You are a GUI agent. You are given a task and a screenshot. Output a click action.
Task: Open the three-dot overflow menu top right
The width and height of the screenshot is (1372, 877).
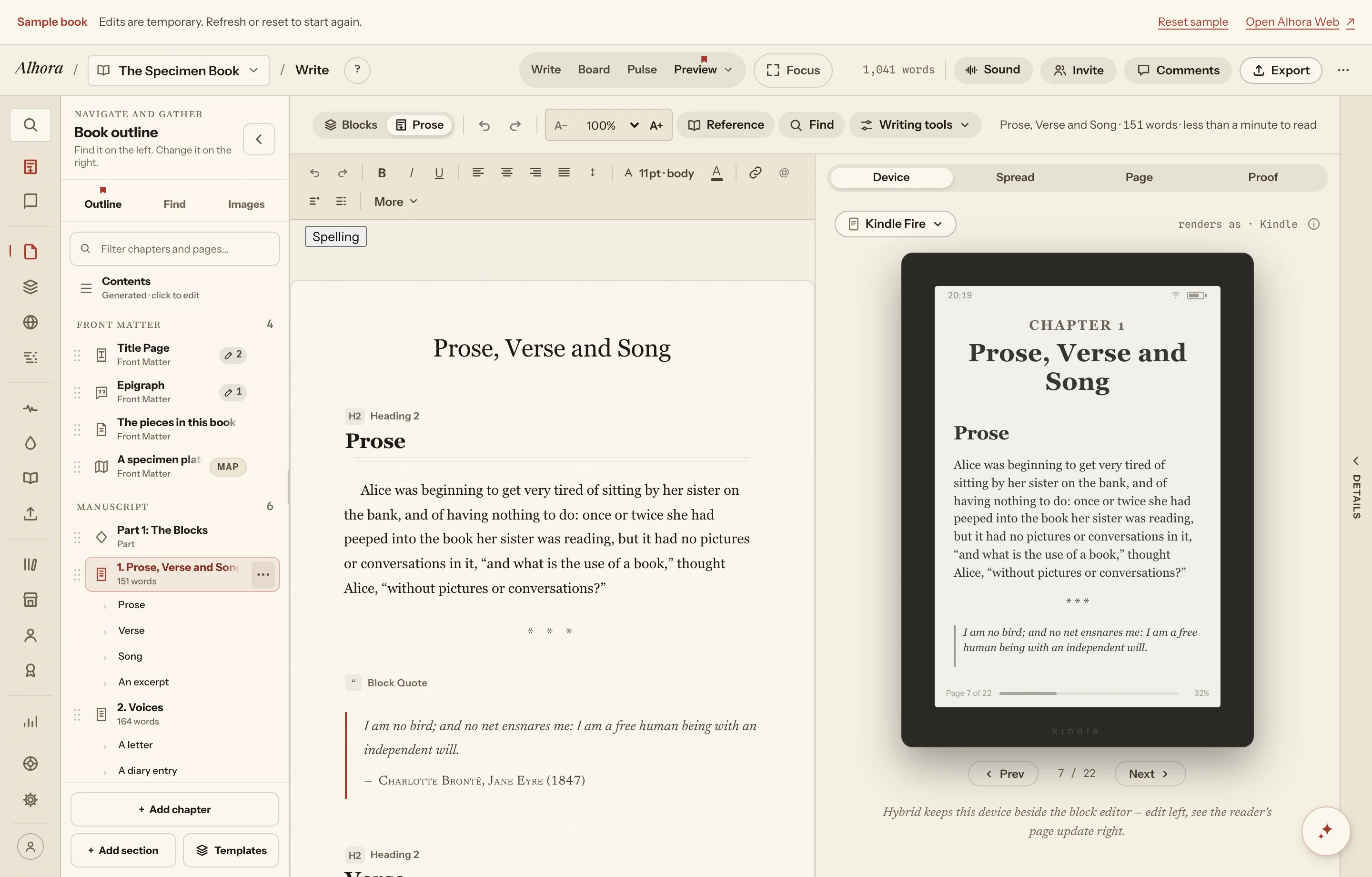point(1343,70)
